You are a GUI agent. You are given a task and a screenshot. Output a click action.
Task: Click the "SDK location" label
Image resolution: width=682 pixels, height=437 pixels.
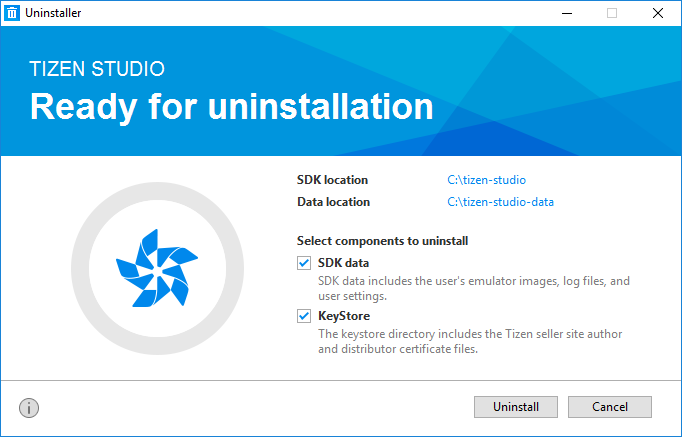point(332,180)
